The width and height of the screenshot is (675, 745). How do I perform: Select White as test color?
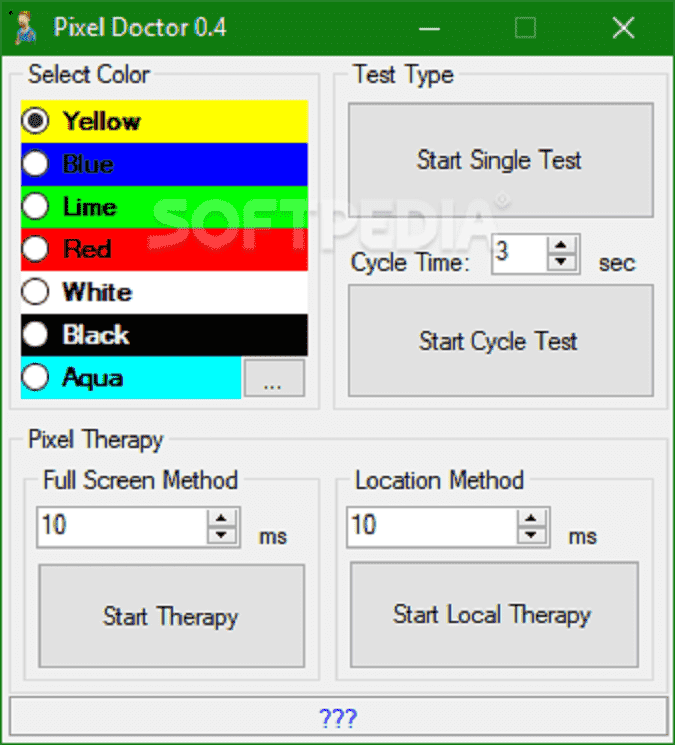pyautogui.click(x=36, y=292)
